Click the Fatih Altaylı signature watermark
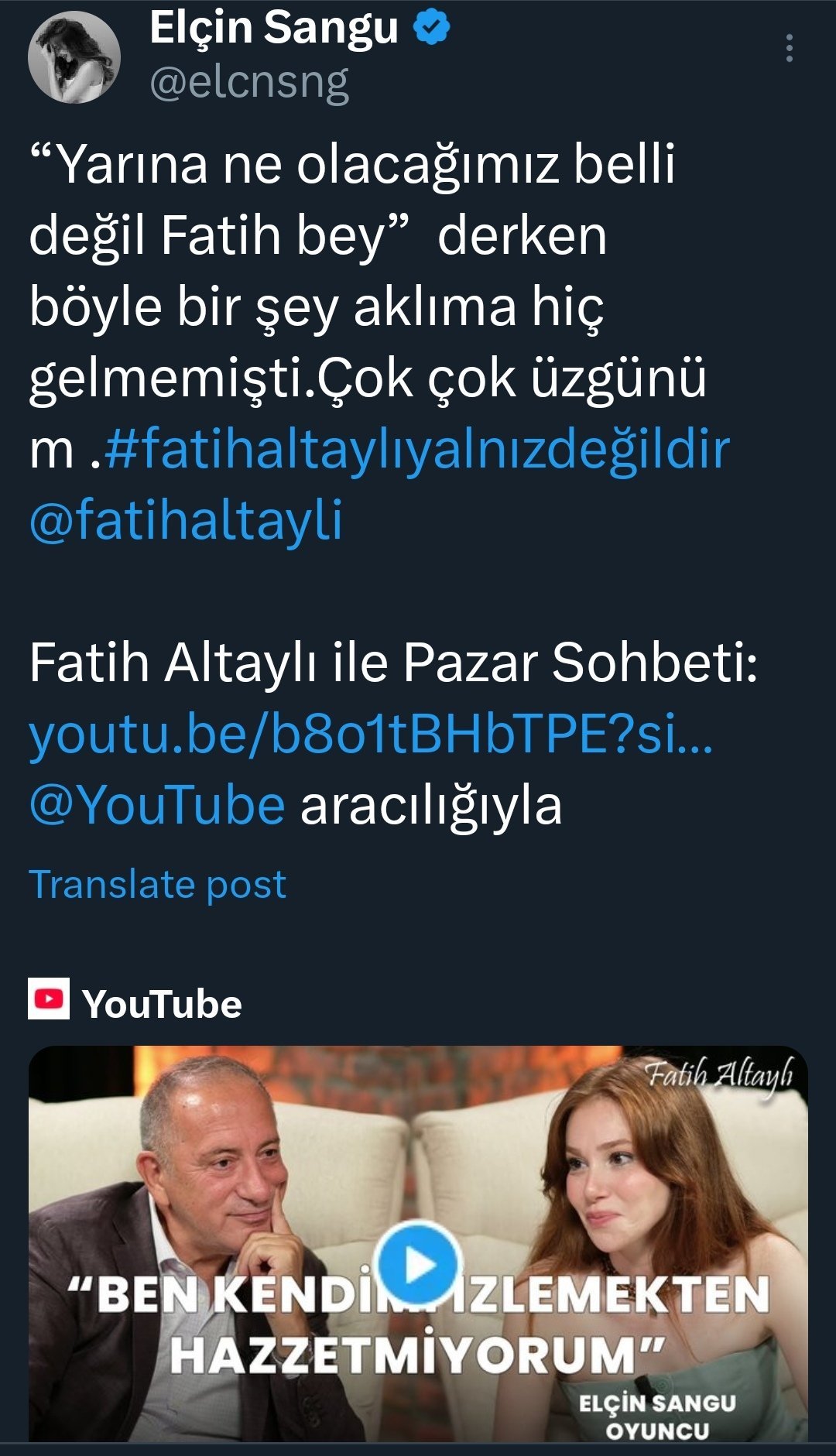The height and width of the screenshot is (1456, 836). (x=719, y=1077)
